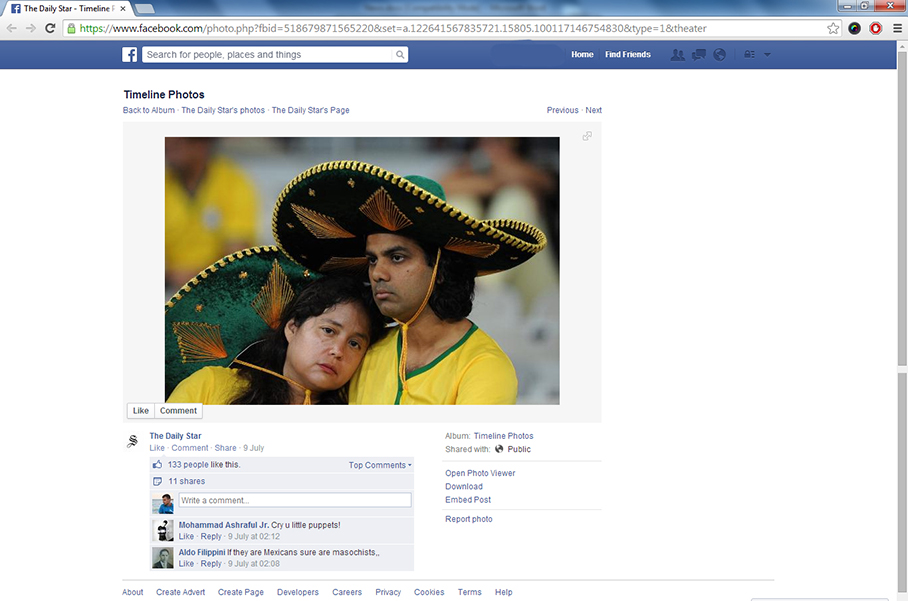Click the browser forward arrow

coord(31,28)
